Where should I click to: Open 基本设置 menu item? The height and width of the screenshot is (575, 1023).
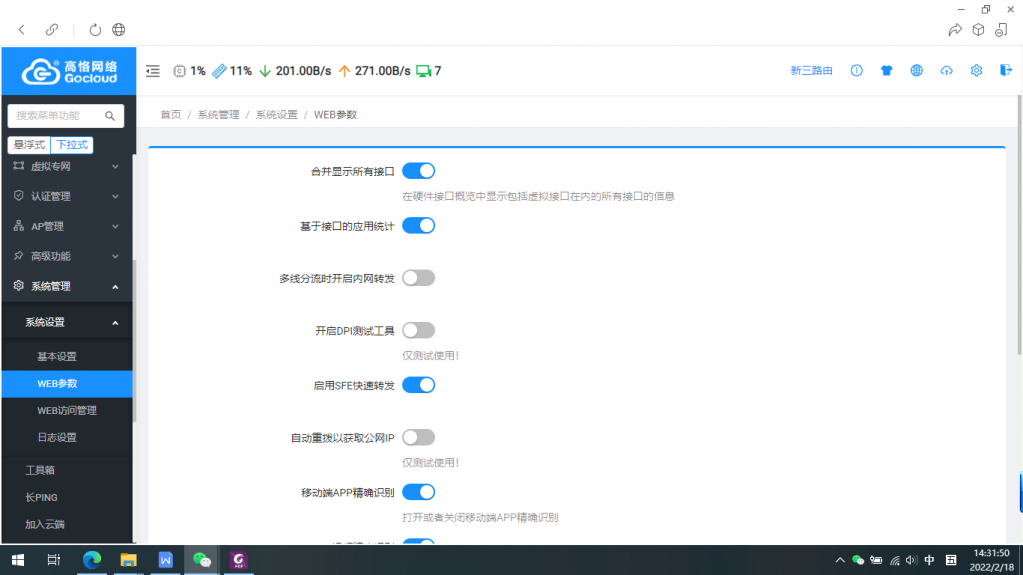click(x=67, y=356)
